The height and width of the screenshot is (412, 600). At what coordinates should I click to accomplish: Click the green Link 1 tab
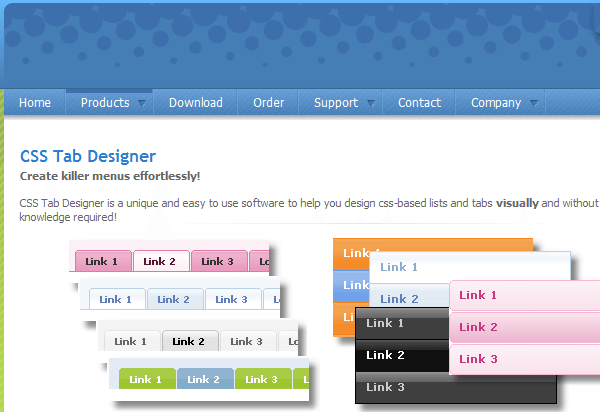(x=147, y=379)
